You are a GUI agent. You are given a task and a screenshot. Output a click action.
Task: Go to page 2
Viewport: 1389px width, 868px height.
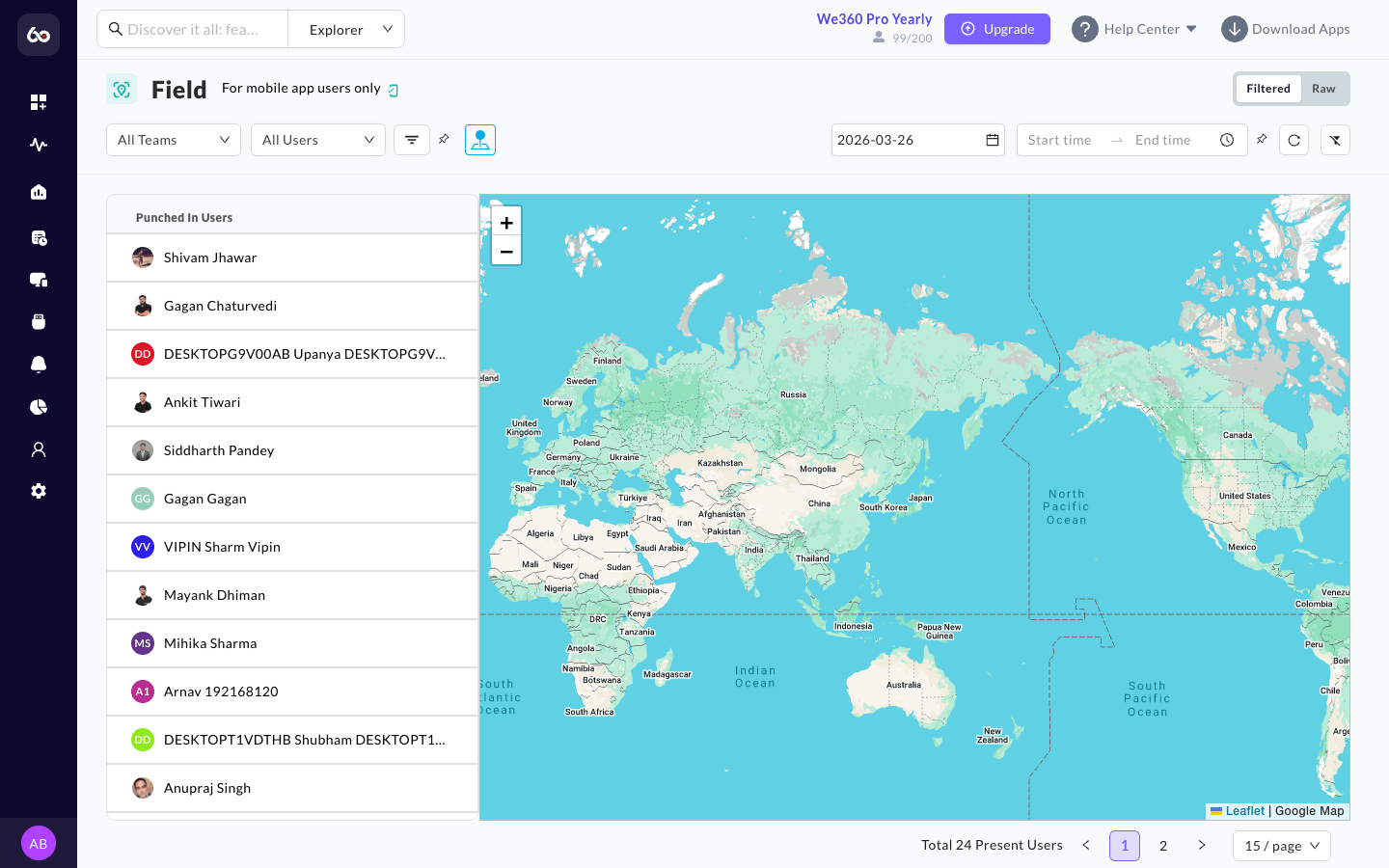click(x=1163, y=846)
